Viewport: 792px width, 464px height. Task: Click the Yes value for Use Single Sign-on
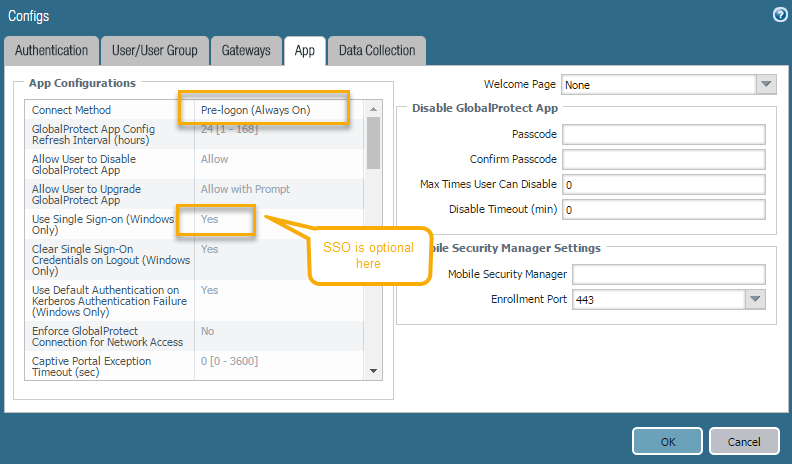point(209,219)
